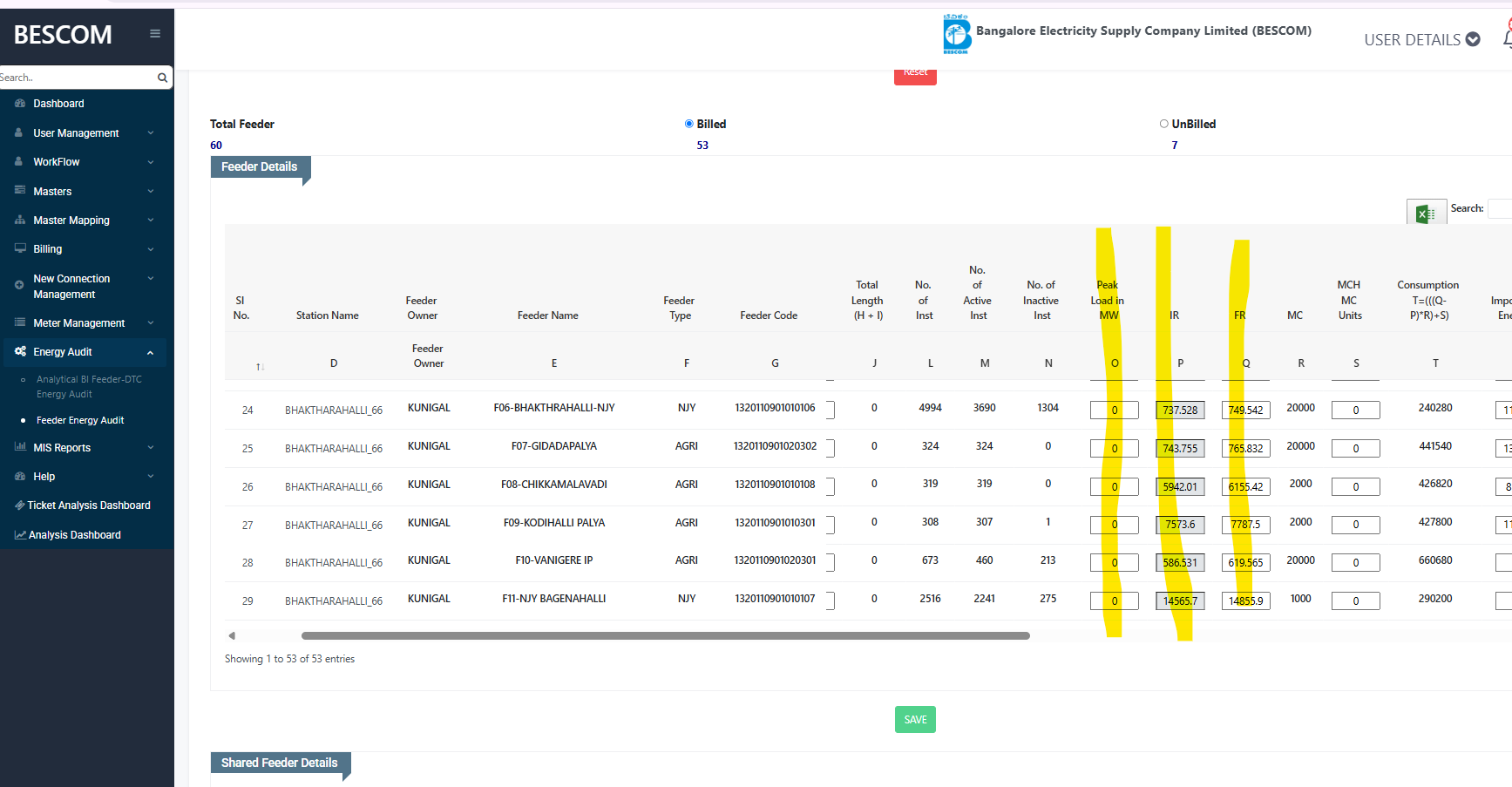
Task: Focus the sidebar Search input field
Action: point(77,78)
